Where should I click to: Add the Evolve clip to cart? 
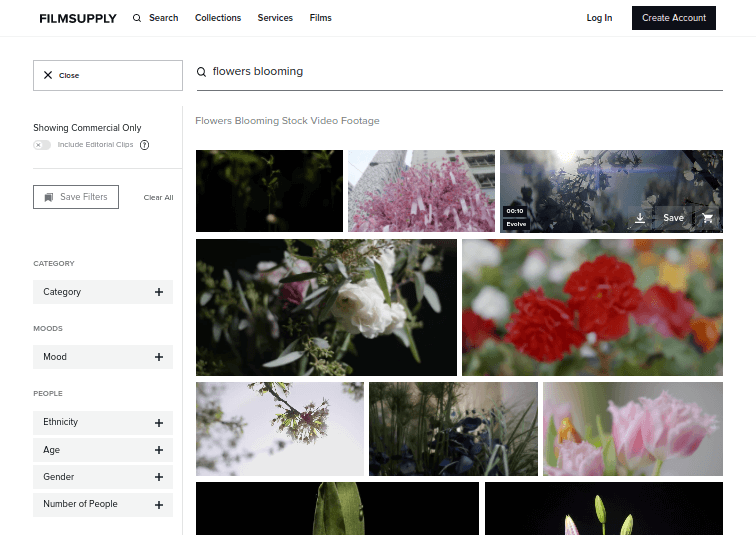(x=707, y=218)
